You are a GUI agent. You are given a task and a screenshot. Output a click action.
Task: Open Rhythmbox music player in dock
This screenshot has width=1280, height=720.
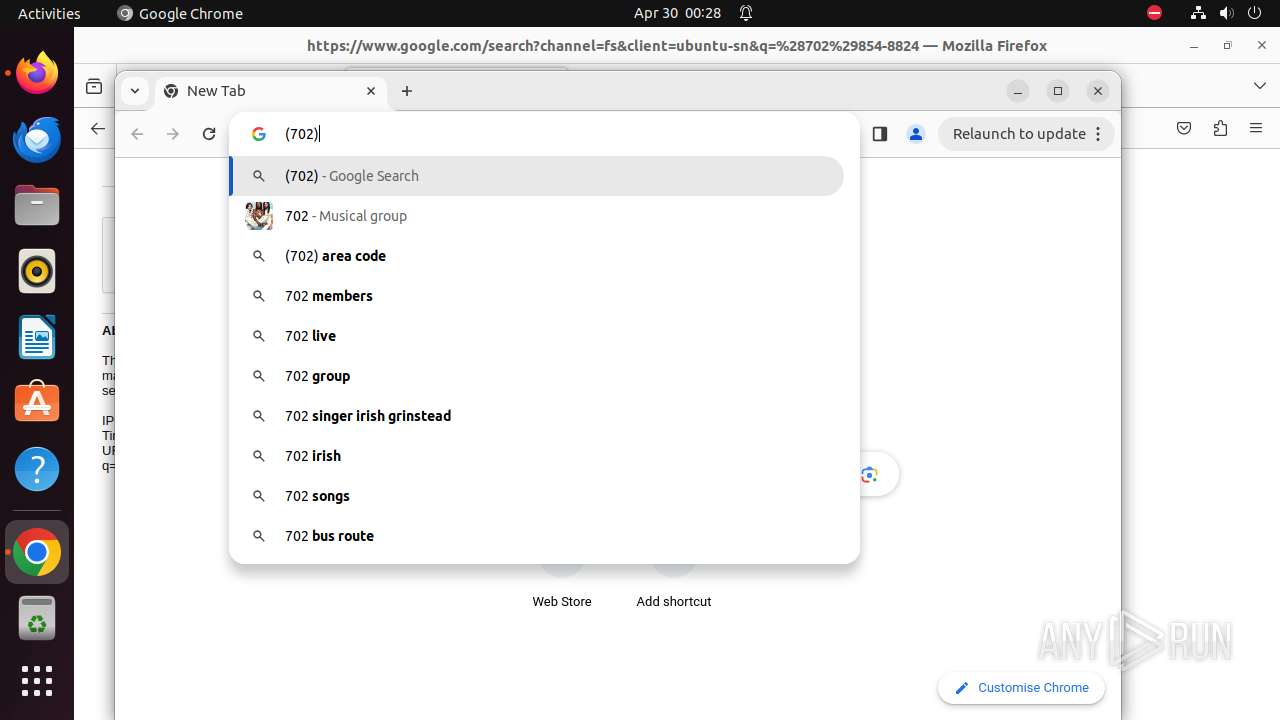(x=37, y=271)
